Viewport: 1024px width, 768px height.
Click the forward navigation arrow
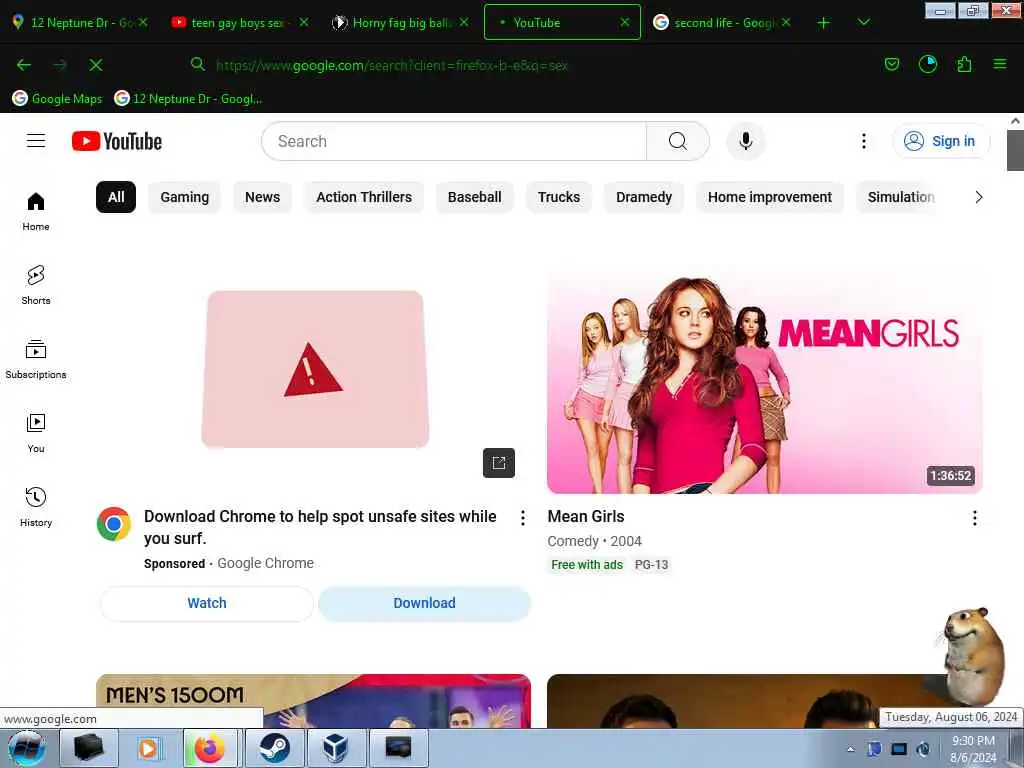(x=60, y=65)
